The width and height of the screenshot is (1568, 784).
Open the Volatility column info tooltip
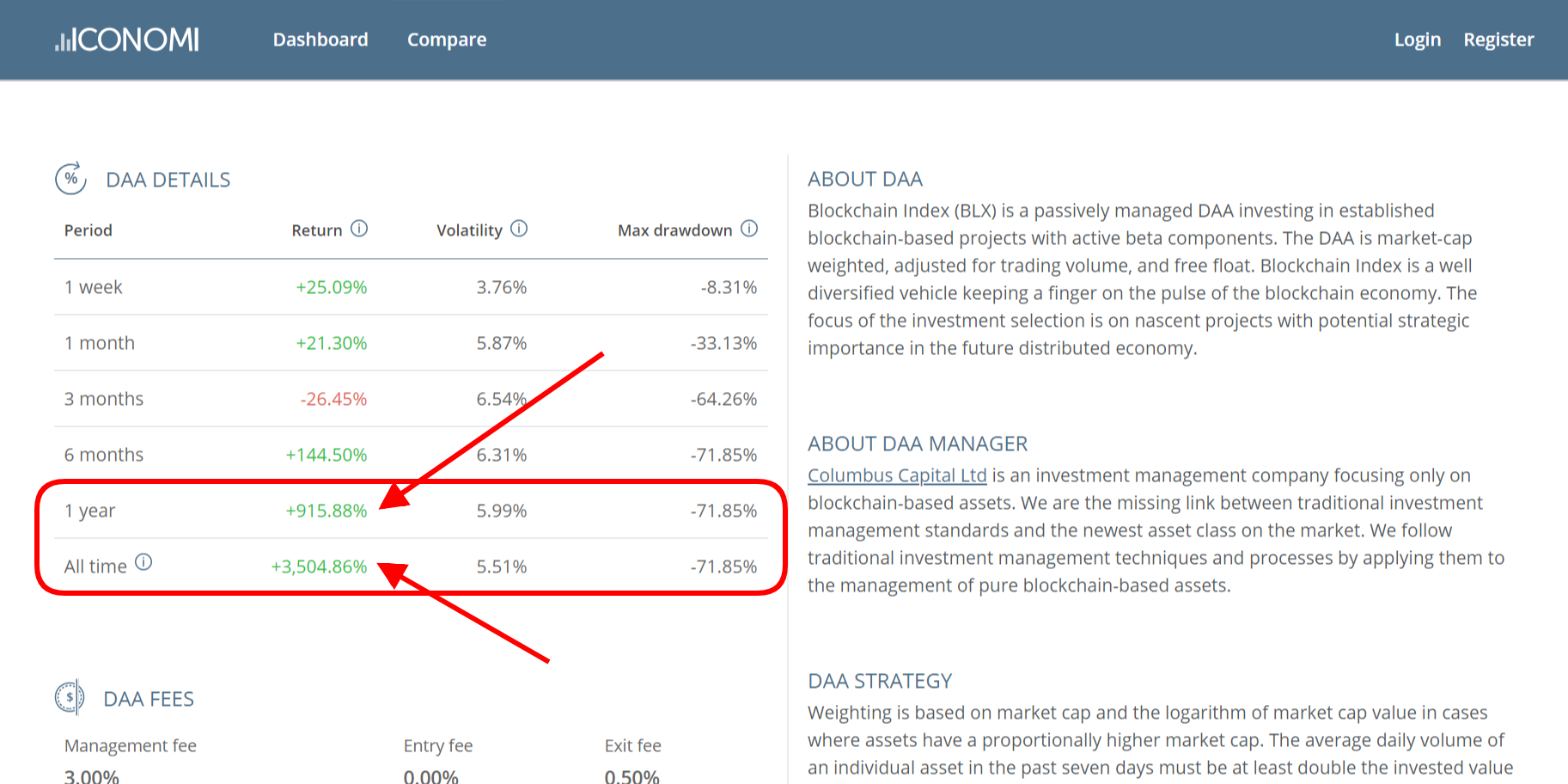(518, 229)
